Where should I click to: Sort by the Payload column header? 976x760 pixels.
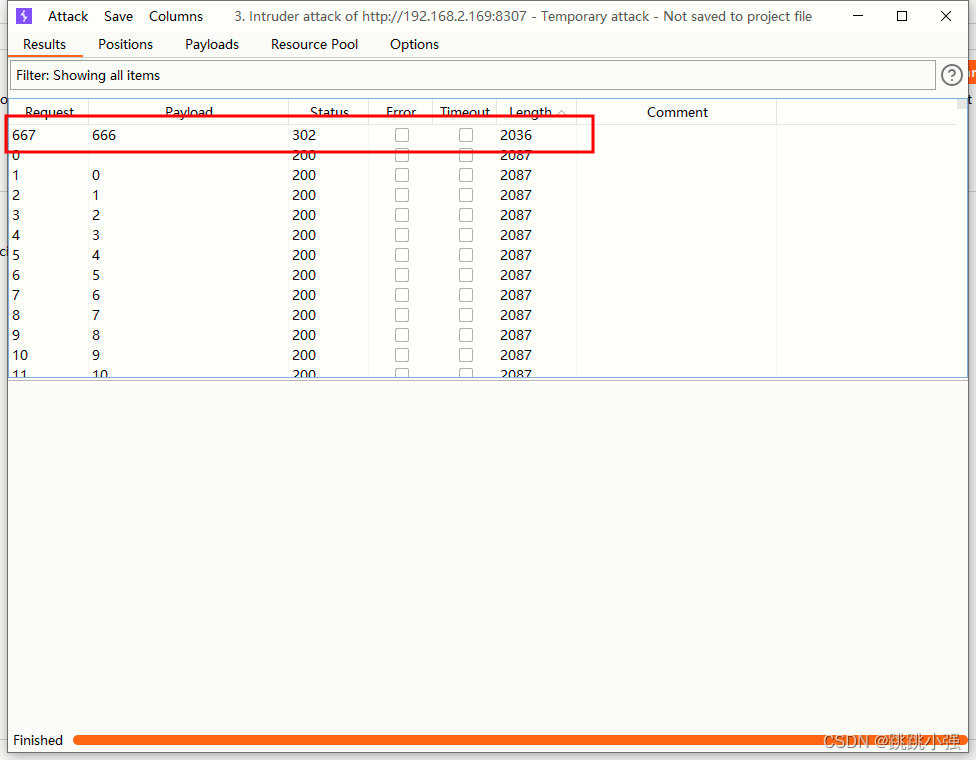point(189,112)
